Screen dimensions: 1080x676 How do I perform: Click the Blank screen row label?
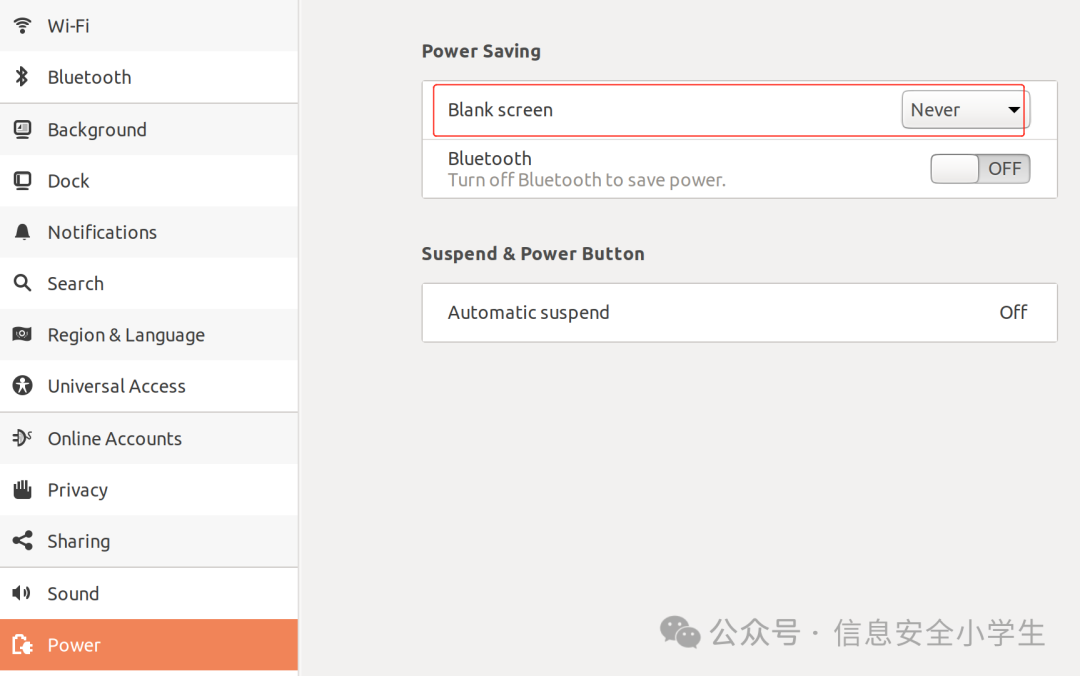pyautogui.click(x=500, y=110)
